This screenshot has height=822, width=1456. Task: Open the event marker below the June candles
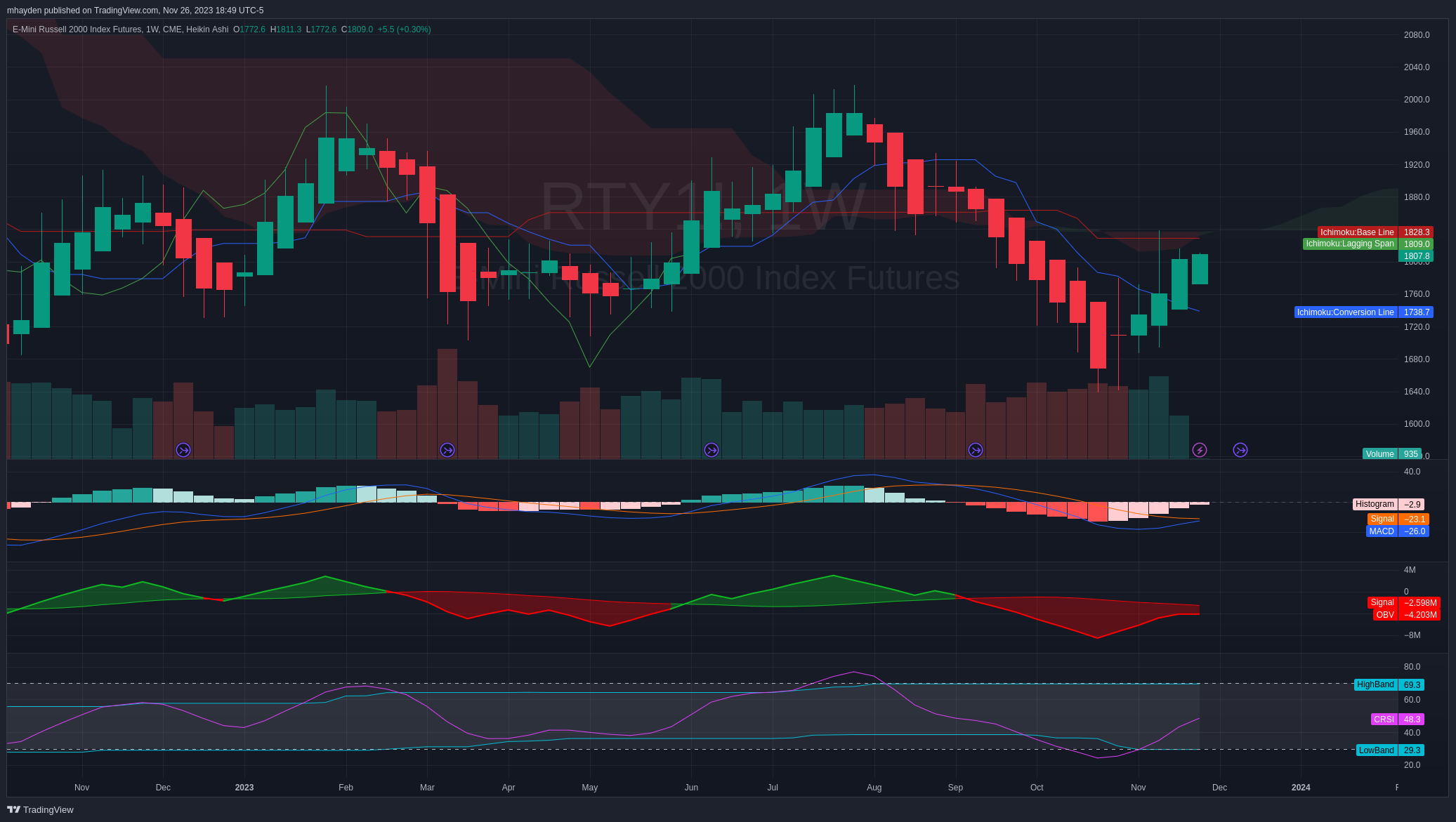click(x=711, y=450)
